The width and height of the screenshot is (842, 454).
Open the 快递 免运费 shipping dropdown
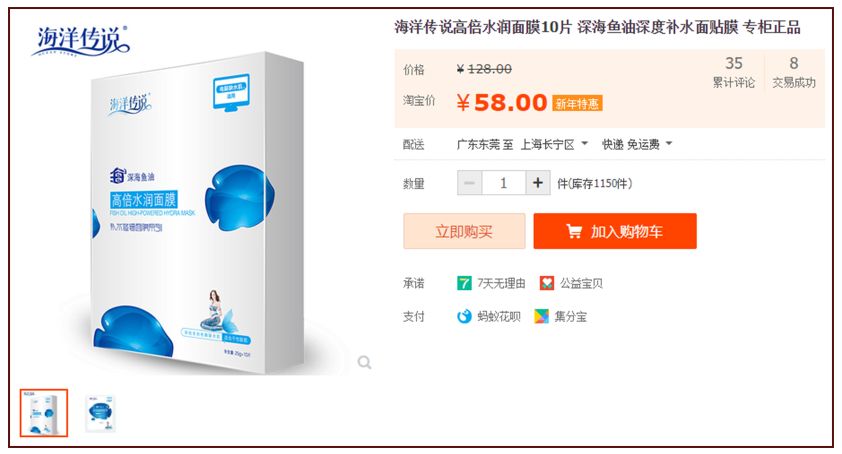click(x=669, y=143)
